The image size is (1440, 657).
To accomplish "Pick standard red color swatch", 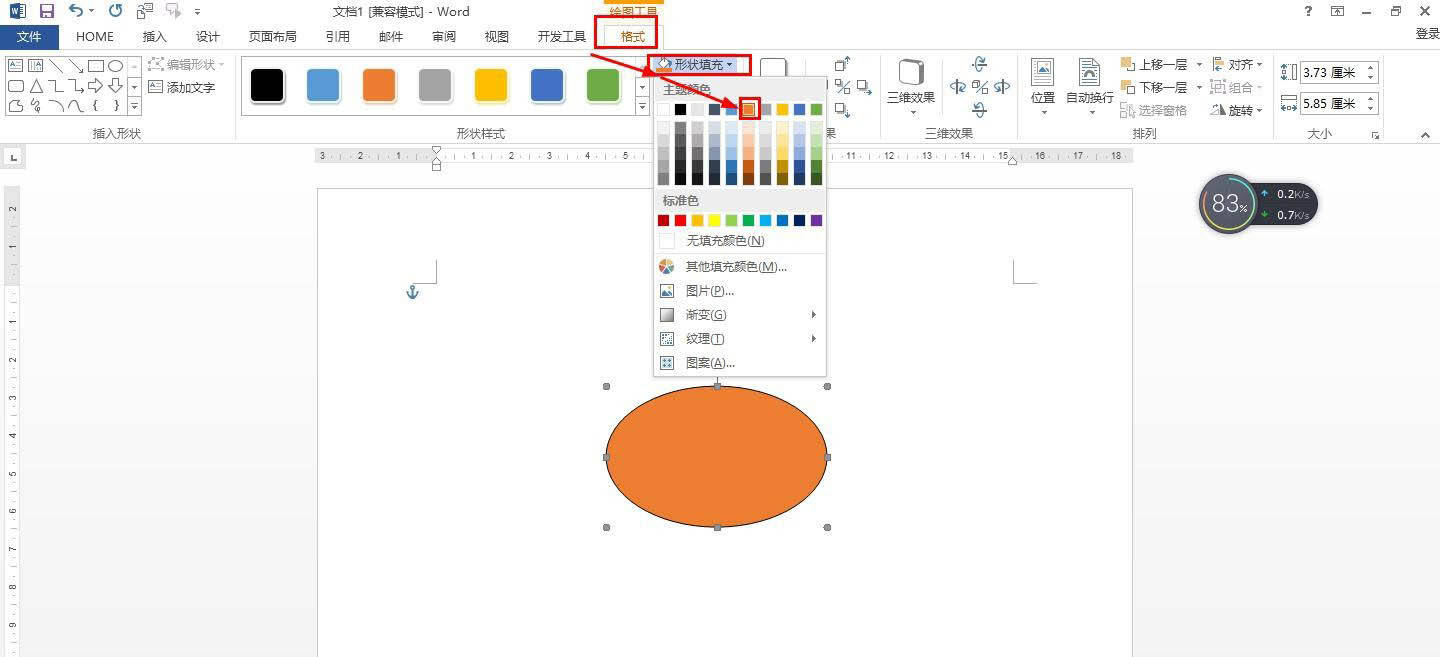I will (x=681, y=220).
